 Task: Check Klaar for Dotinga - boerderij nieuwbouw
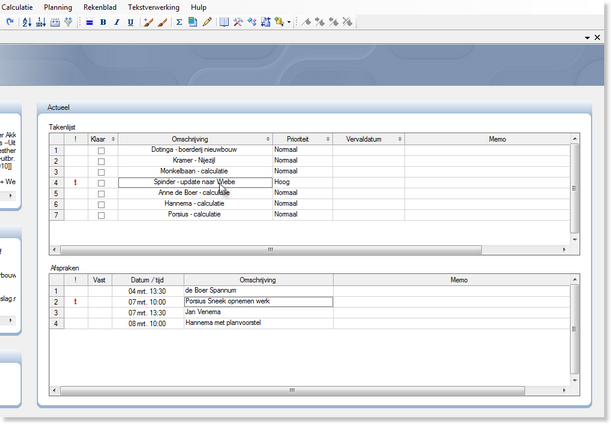tap(101, 150)
